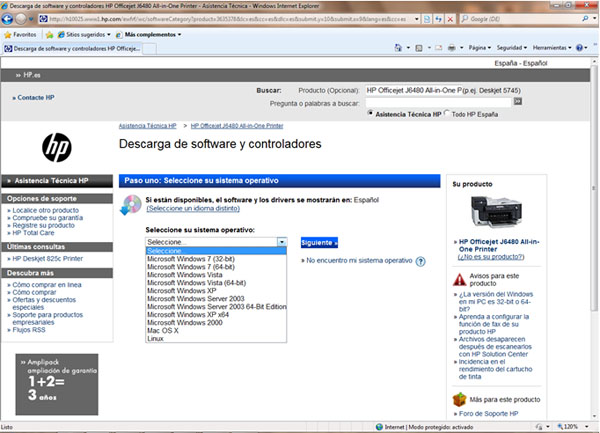Select Todo HP España radio button
This screenshot has width=600, height=433.
click(x=447, y=113)
